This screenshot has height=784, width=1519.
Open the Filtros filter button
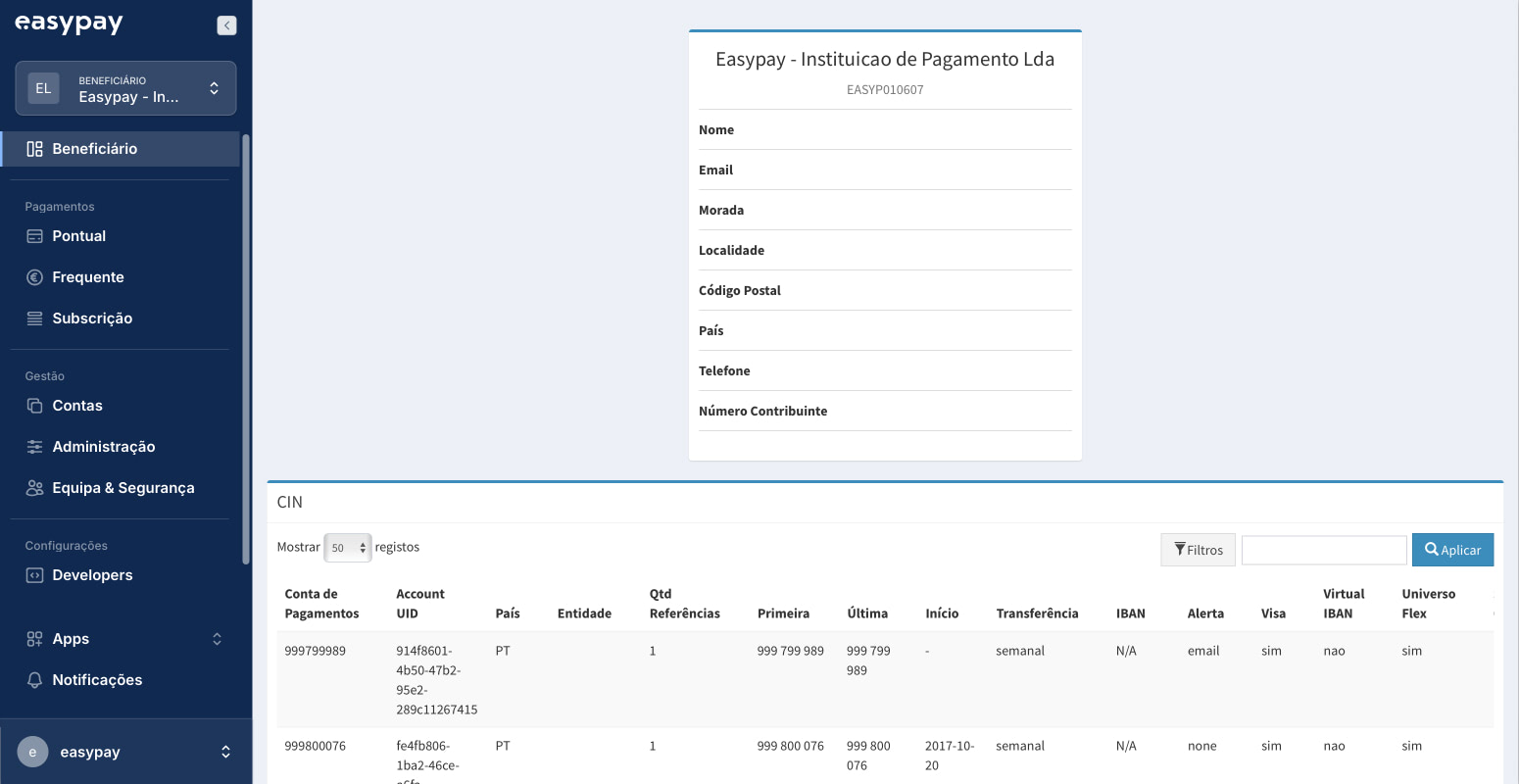pos(1198,550)
